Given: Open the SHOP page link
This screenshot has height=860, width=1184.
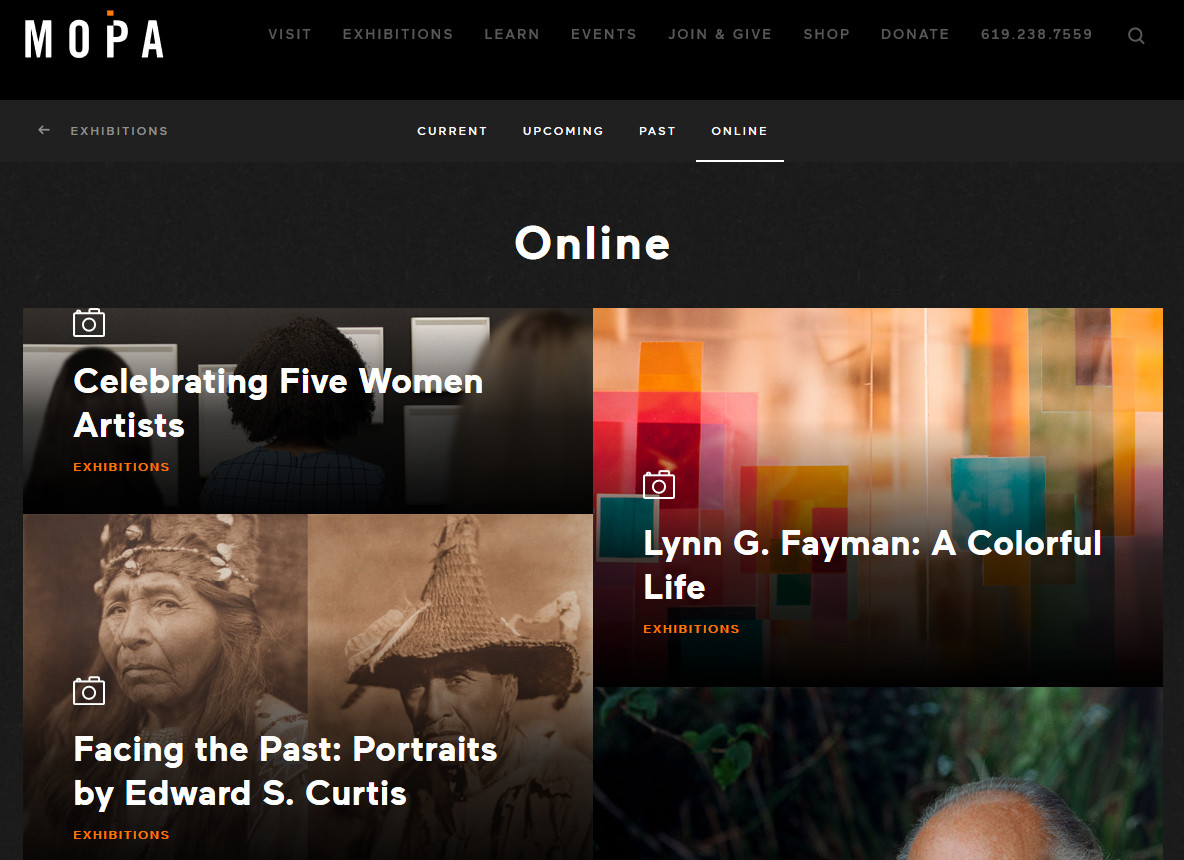Looking at the screenshot, I should [826, 34].
